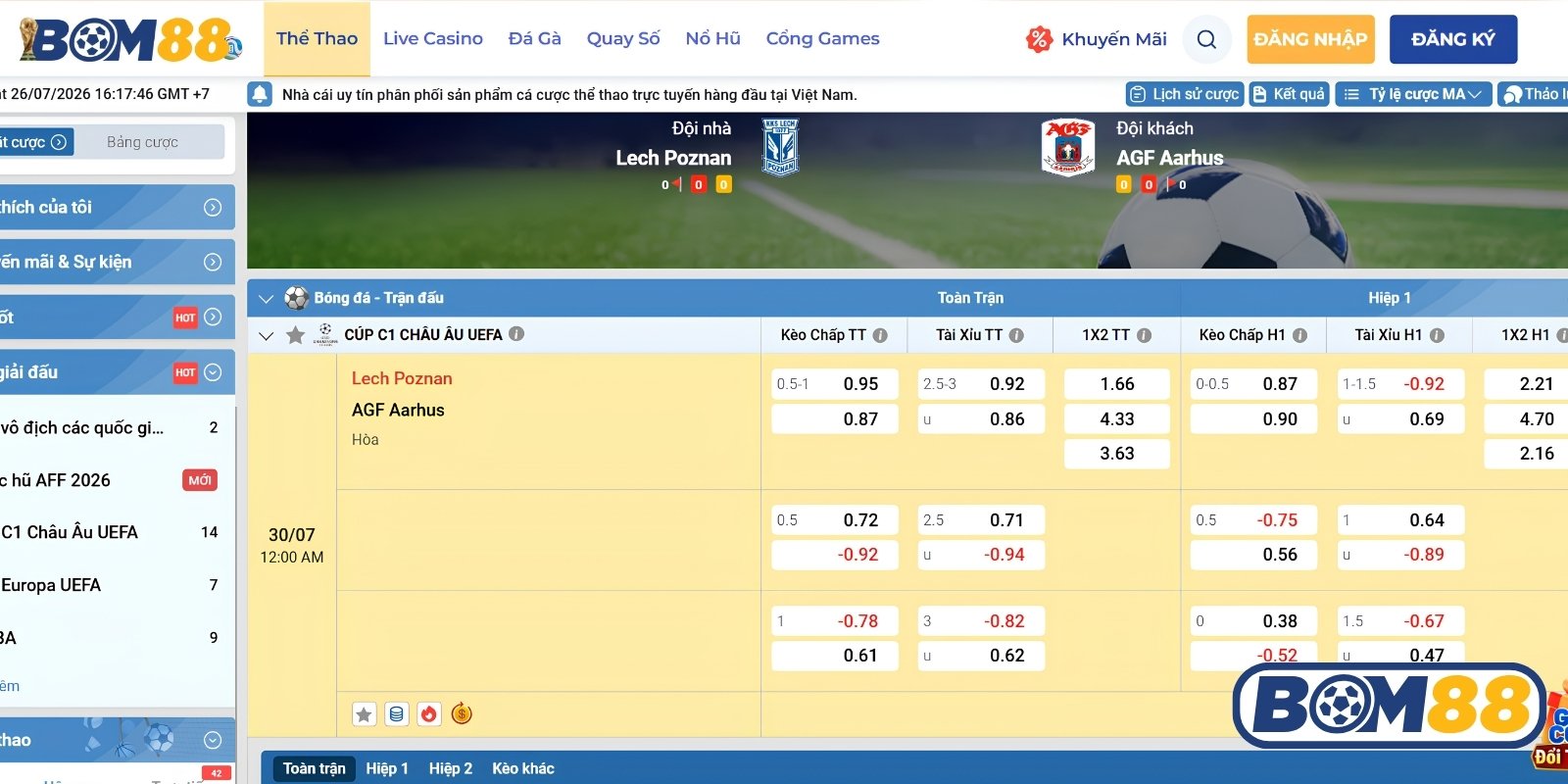This screenshot has height=784, width=1568.
Task: Select 0.5-1 handicap odds 0.95
Action: pos(835,384)
